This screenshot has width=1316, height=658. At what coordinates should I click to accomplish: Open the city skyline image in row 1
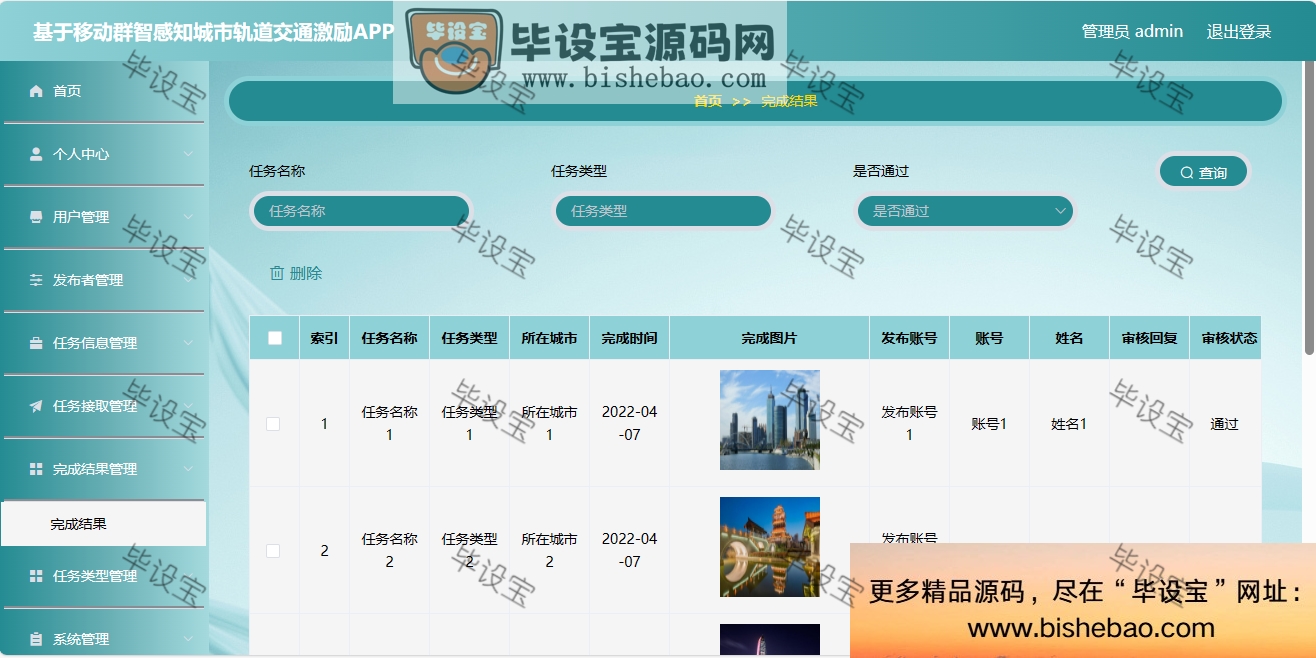click(x=770, y=420)
